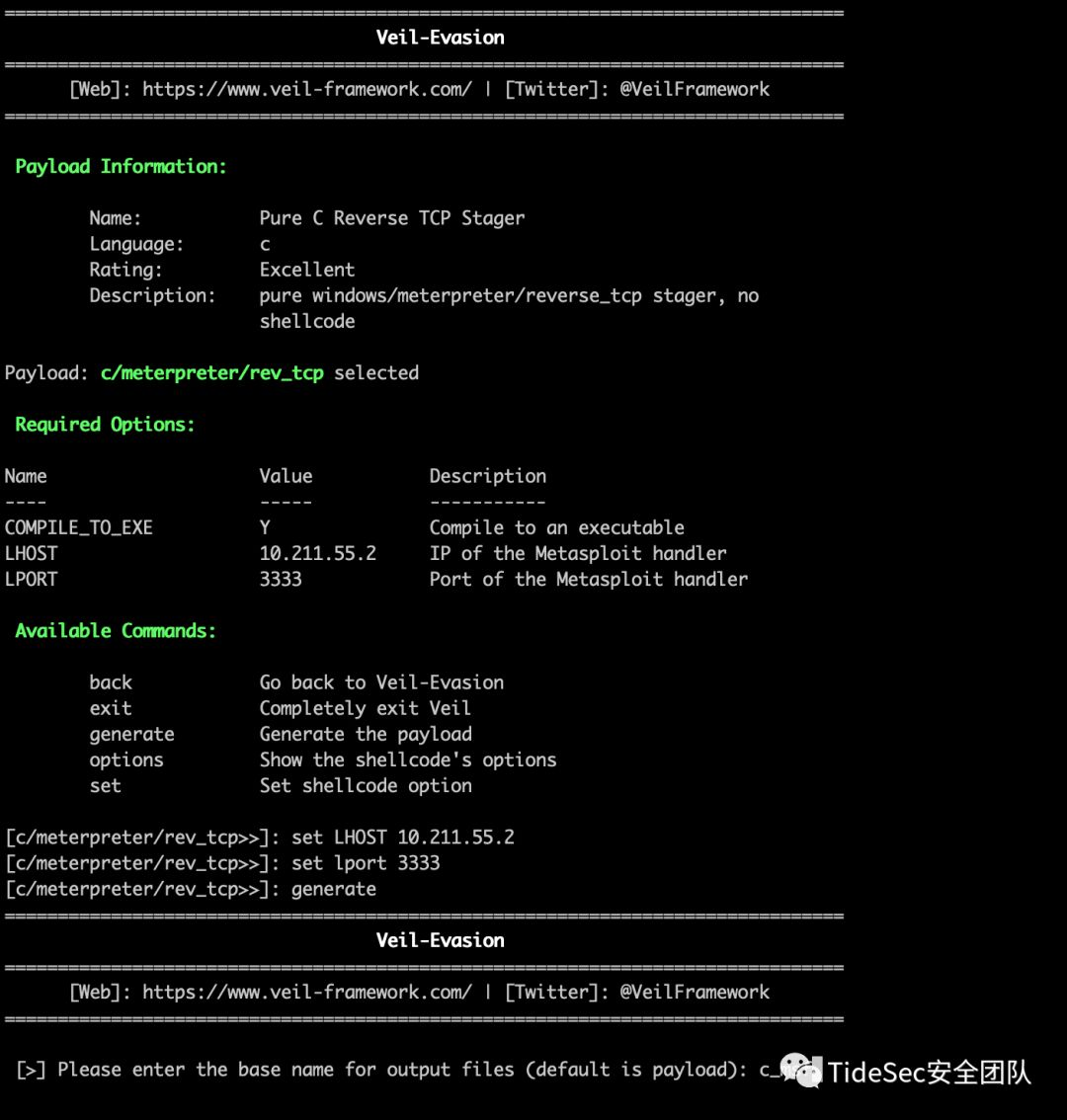Click the 'Description' column header
The height and width of the screenshot is (1120, 1067).
click(487, 476)
